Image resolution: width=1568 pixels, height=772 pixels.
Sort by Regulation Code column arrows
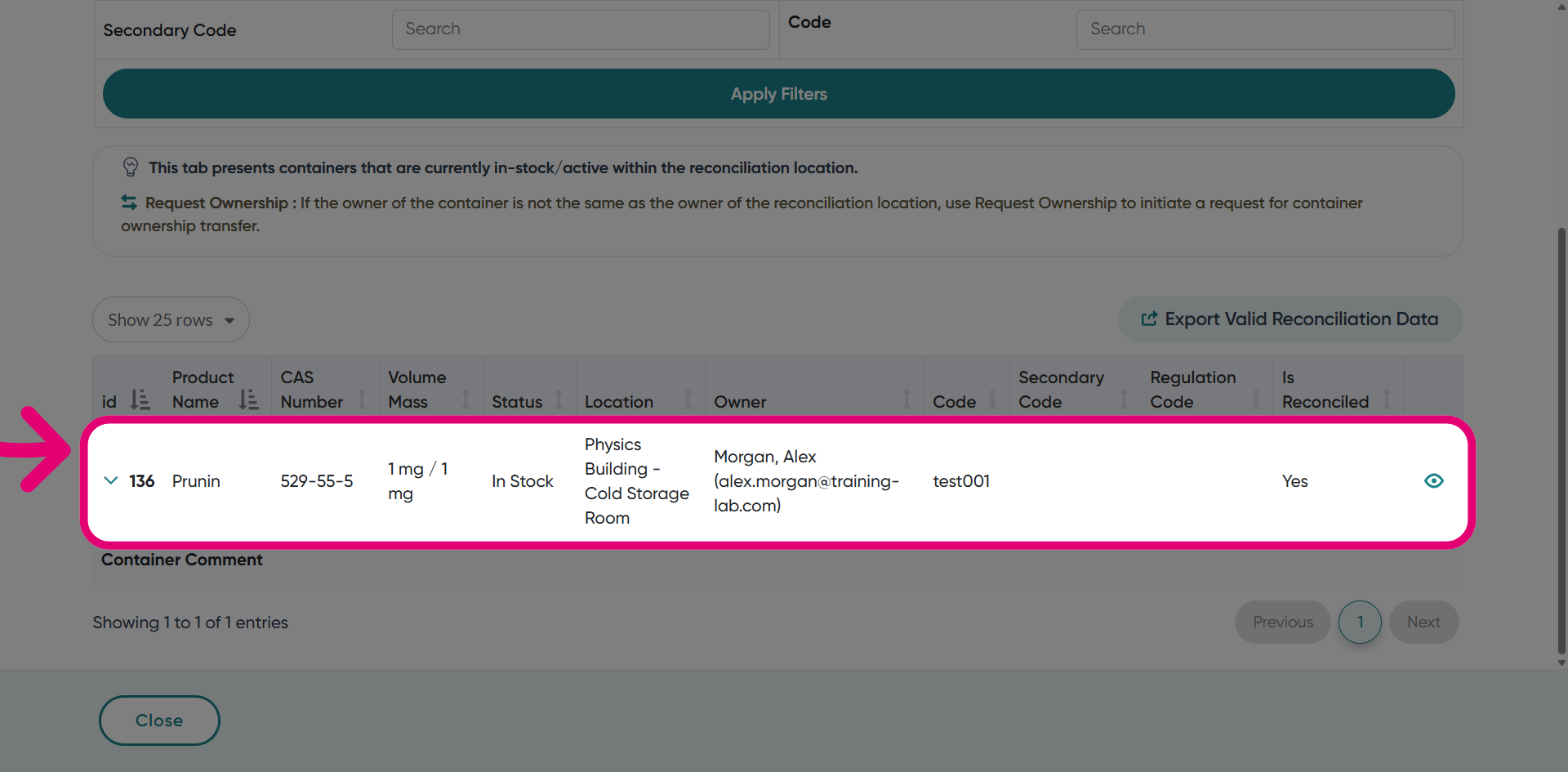click(1256, 399)
